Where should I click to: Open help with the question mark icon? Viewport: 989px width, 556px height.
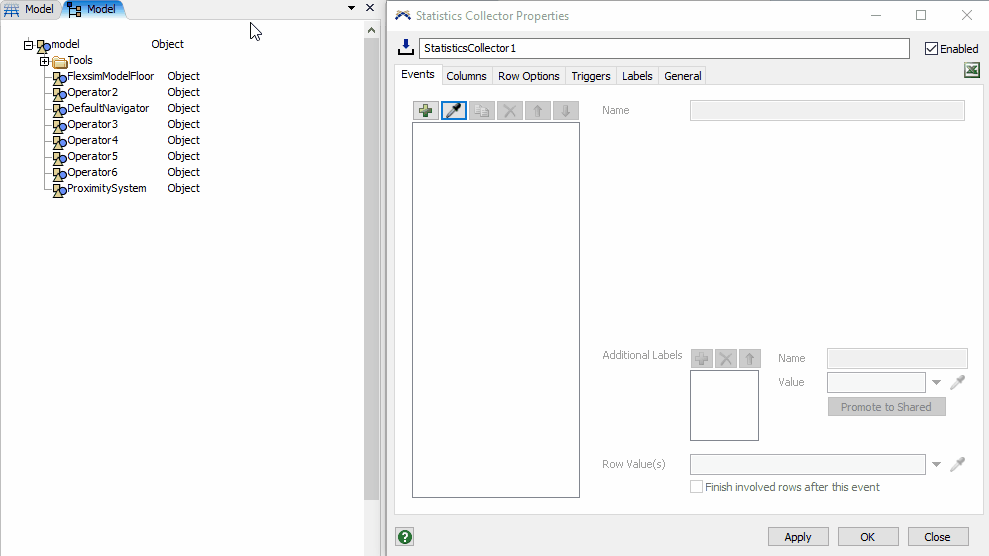(x=405, y=536)
